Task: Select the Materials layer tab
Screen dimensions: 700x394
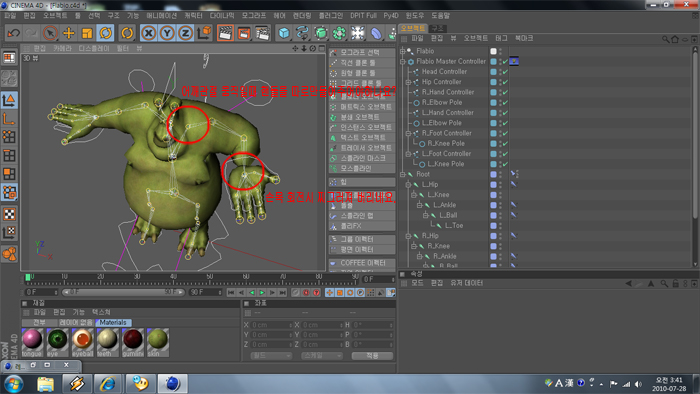Action: (113, 322)
